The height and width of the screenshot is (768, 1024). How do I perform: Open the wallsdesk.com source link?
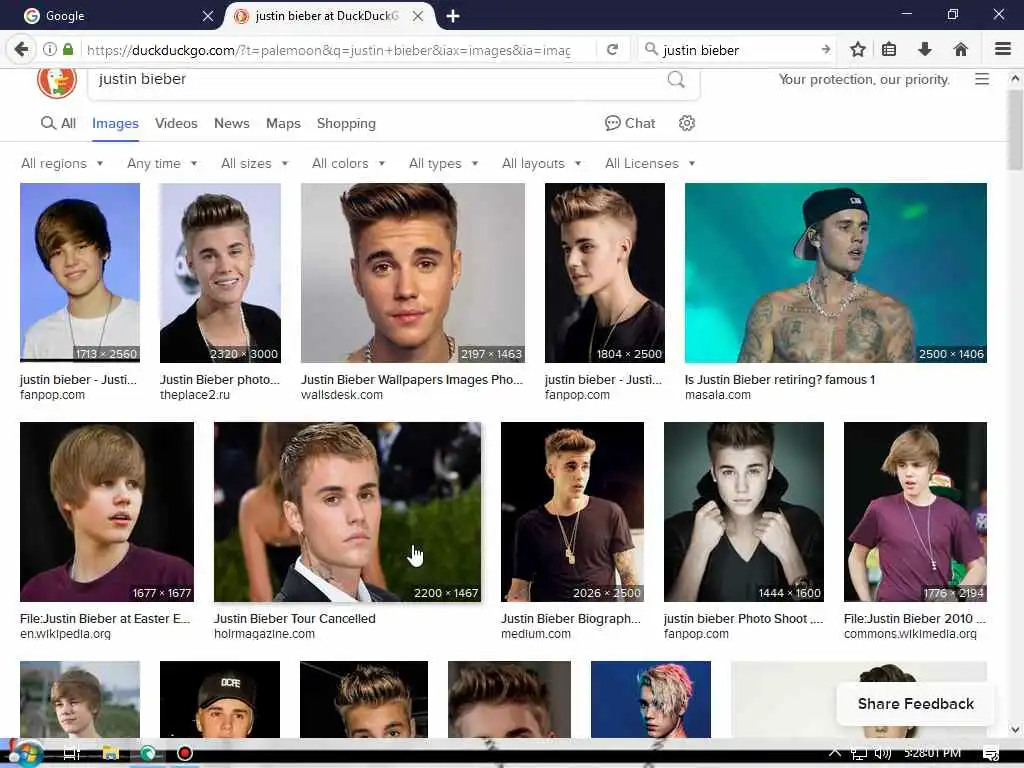(x=342, y=395)
